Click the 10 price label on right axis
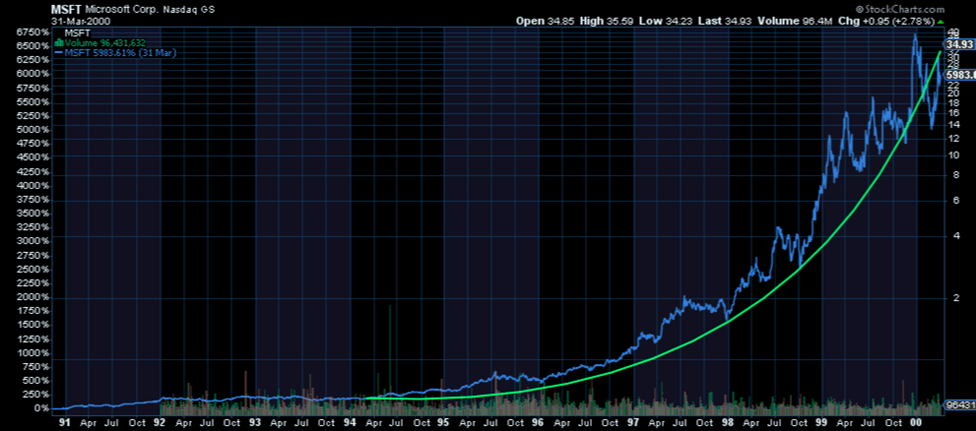The image size is (976, 431). 953,155
